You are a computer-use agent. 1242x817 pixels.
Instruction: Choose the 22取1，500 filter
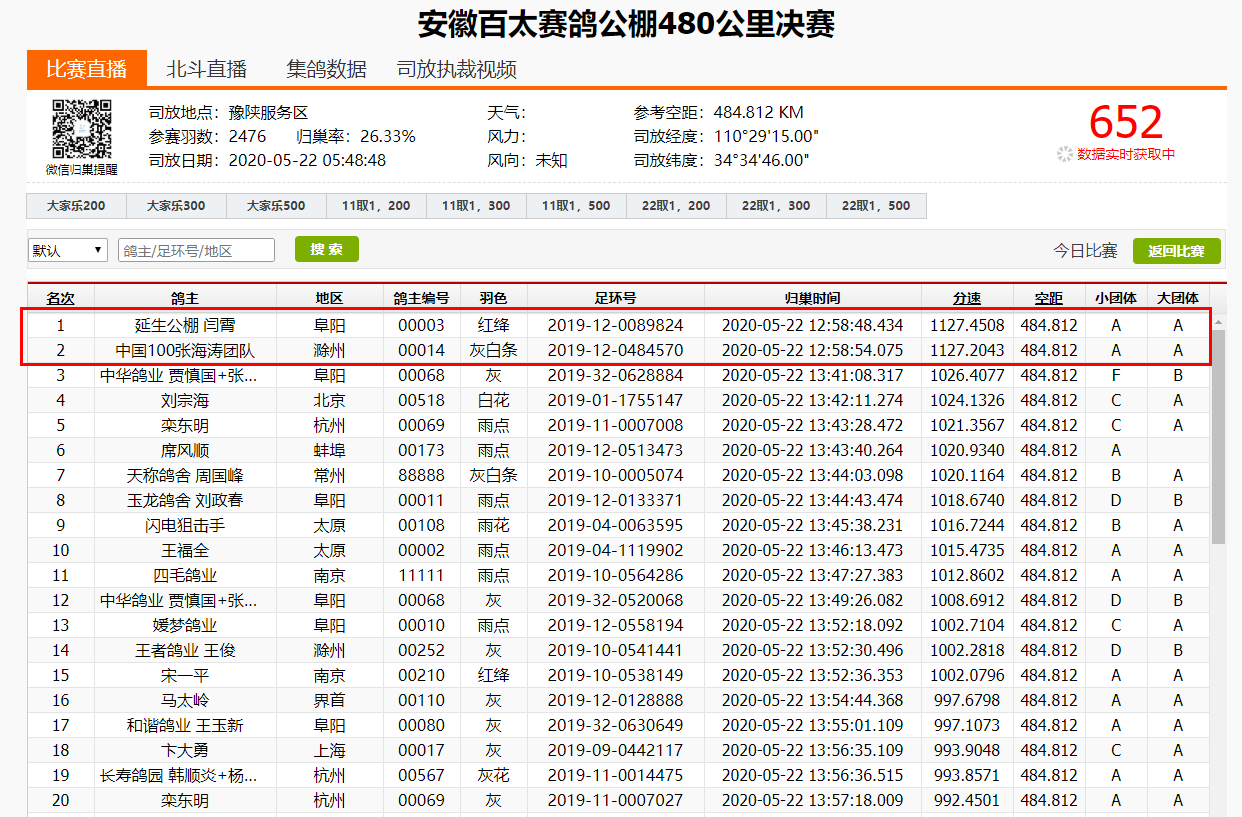(876, 206)
